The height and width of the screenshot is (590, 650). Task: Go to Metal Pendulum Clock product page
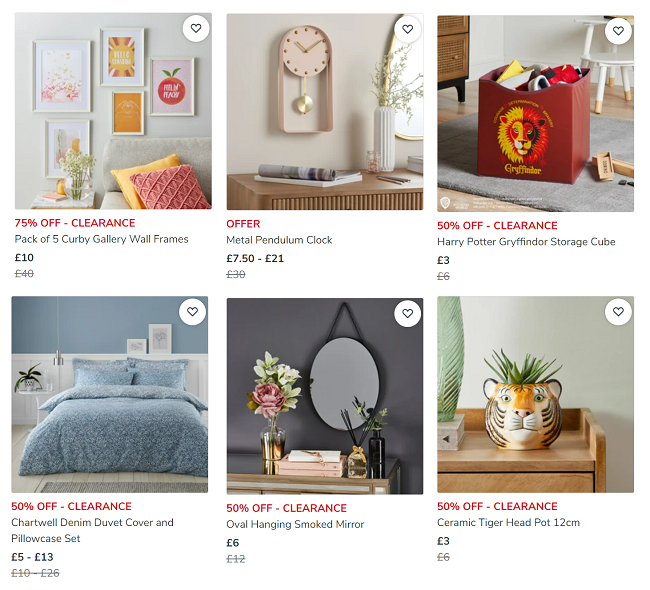coord(279,240)
